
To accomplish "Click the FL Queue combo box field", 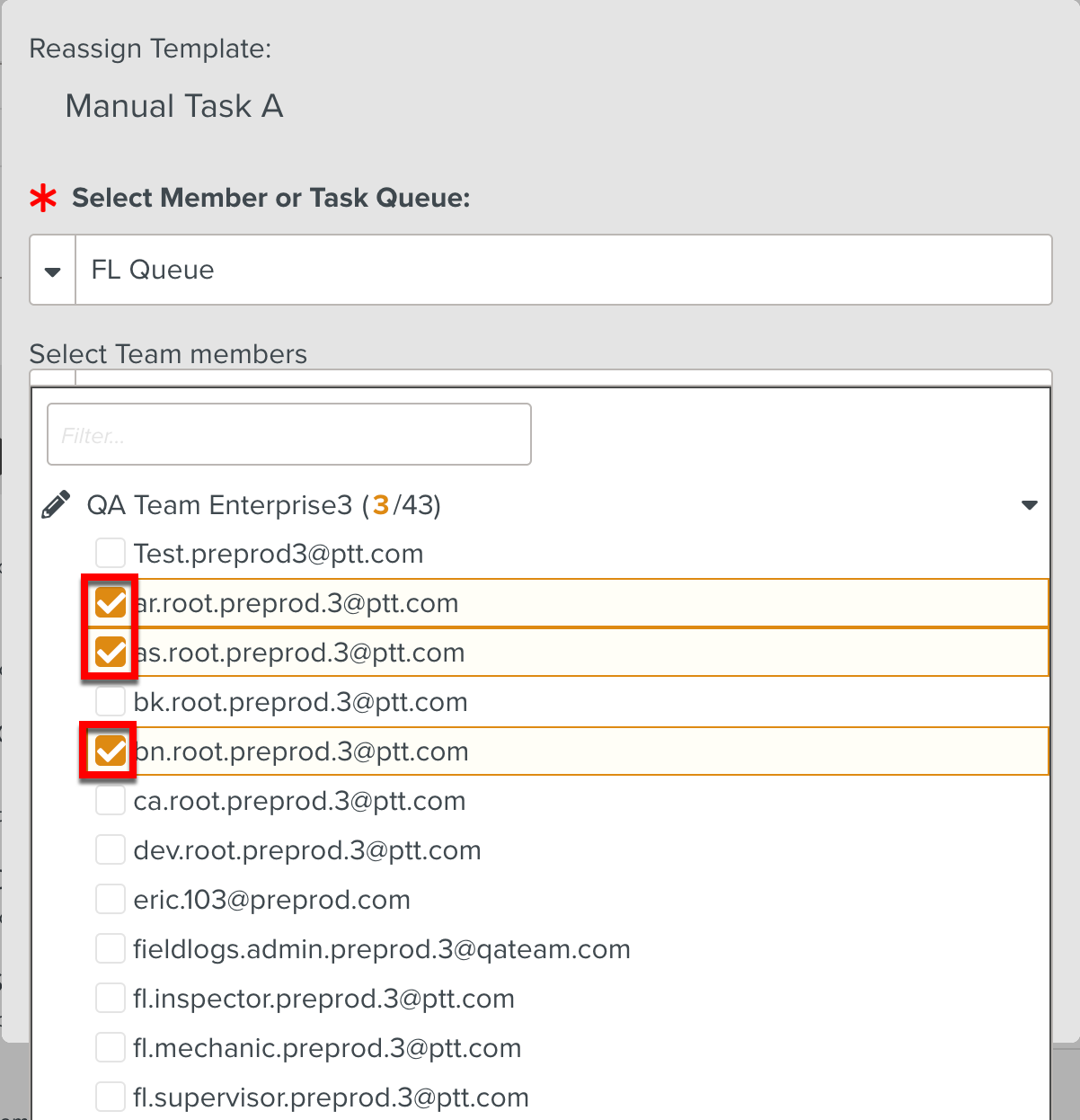I will pos(562,271).
